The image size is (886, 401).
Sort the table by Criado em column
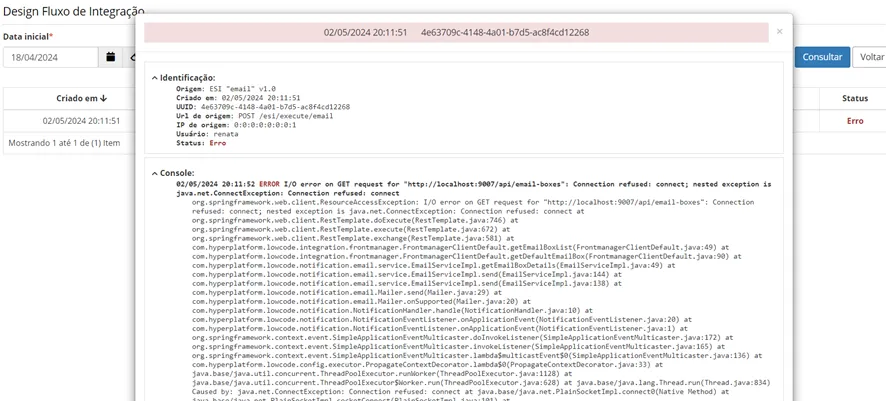tap(81, 98)
